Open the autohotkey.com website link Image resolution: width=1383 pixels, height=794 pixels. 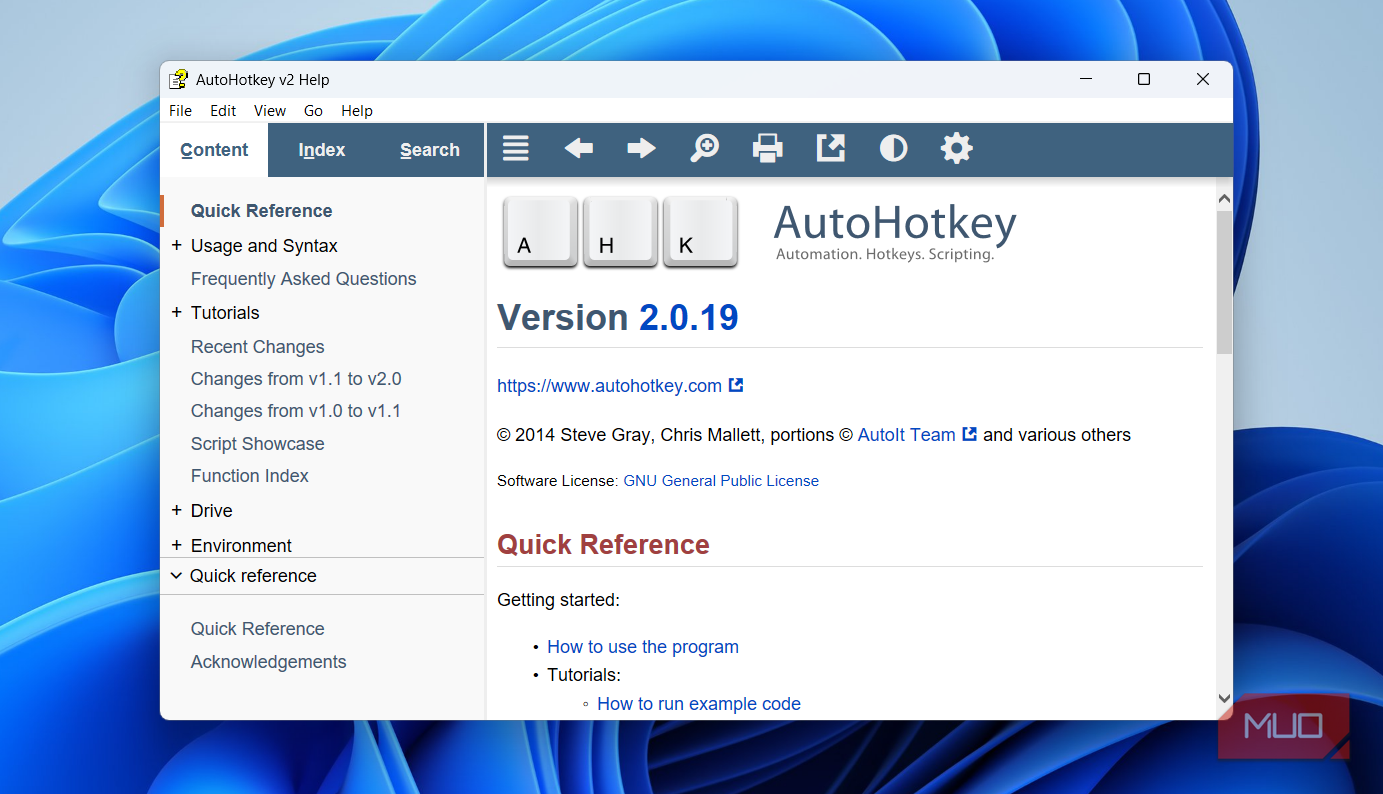(x=609, y=386)
